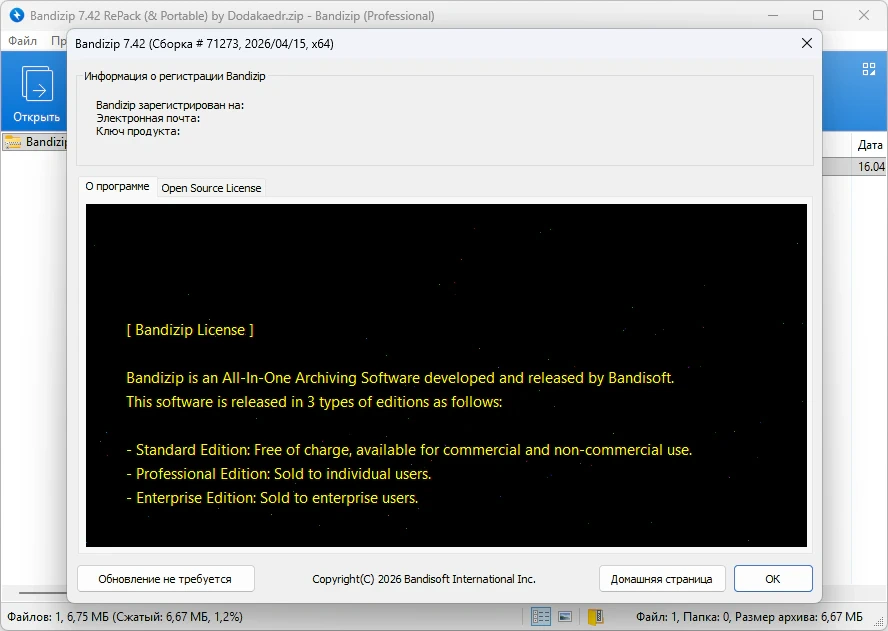Screen dimensions: 888x631
Task: Open the Файл menu in main window
Action: 23,41
